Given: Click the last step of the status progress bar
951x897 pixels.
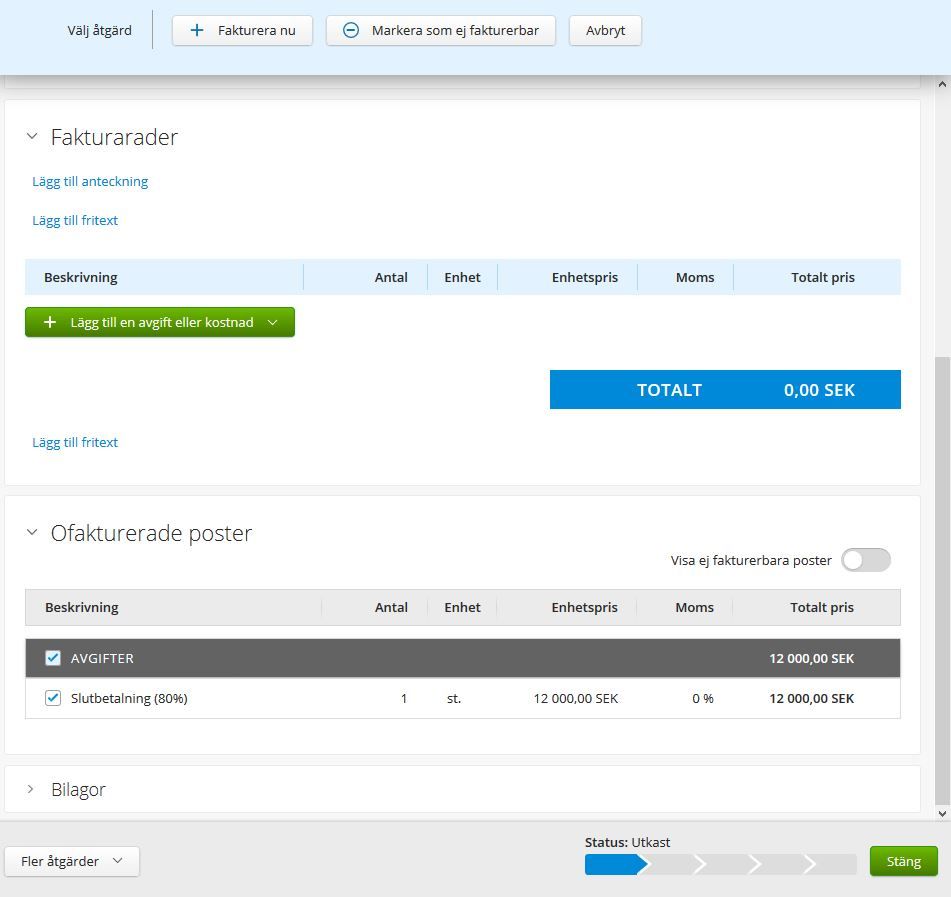Looking at the screenshot, I should (x=834, y=864).
